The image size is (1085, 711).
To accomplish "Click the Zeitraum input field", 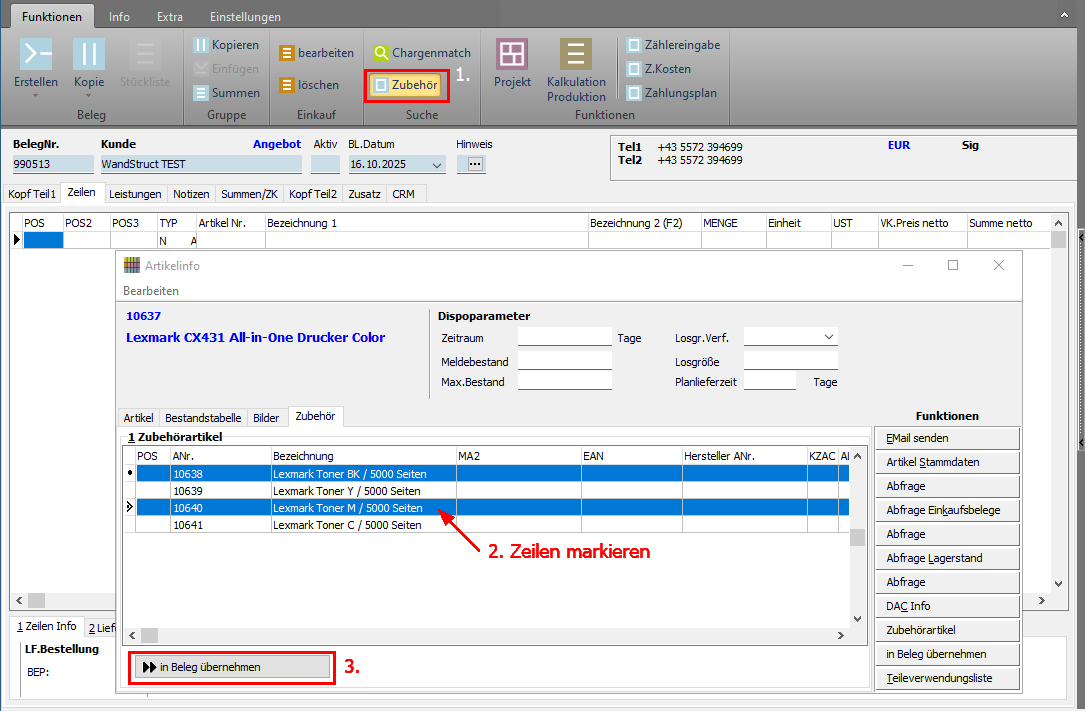I will [x=564, y=337].
